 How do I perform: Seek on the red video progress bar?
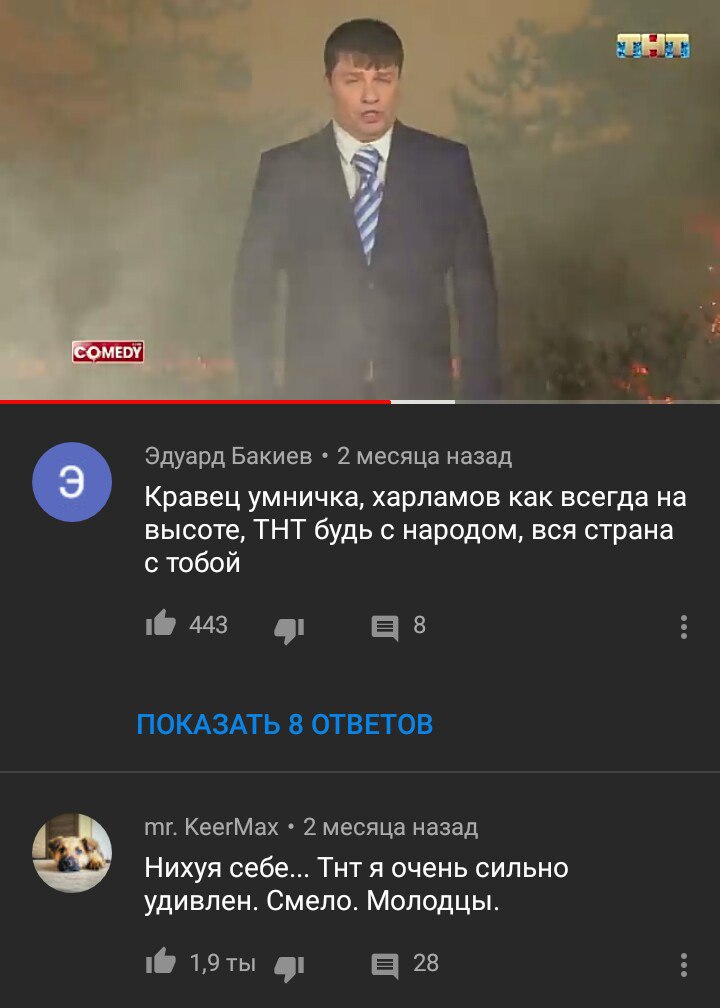(x=195, y=402)
